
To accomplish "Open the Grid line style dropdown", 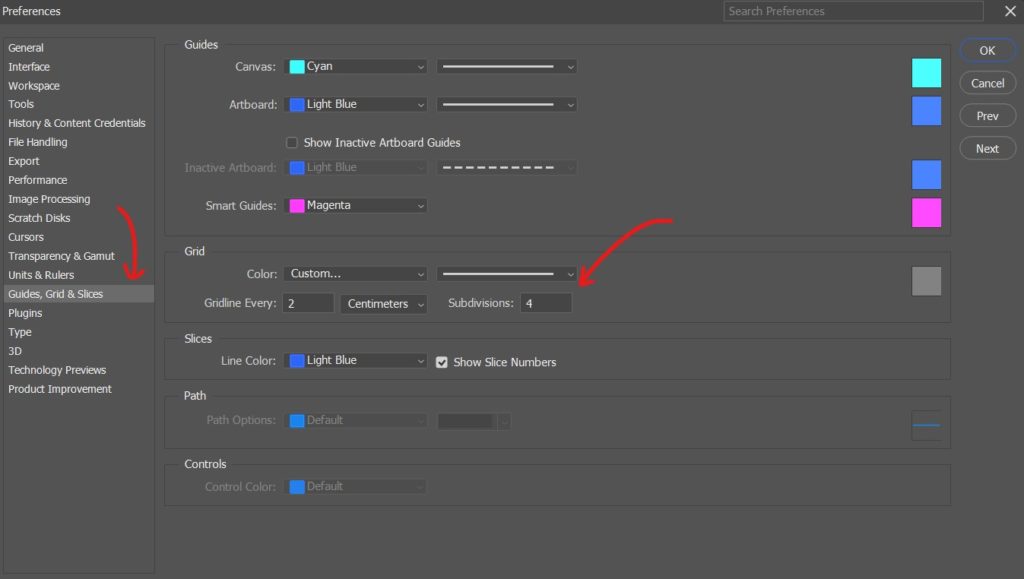I will tap(507, 274).
